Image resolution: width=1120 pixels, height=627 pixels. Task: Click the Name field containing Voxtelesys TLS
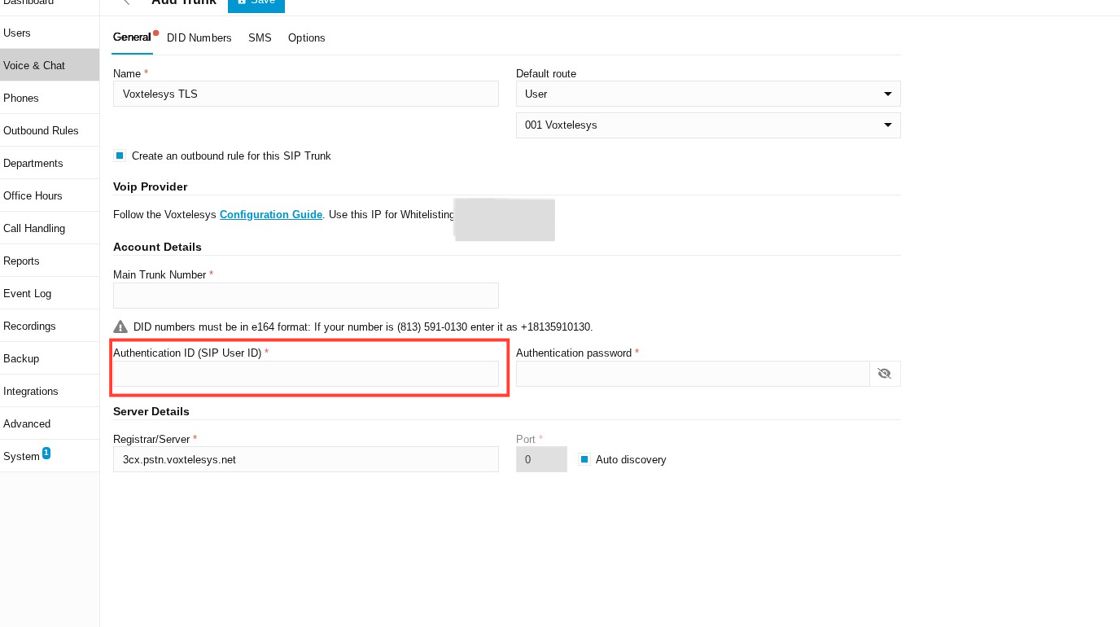[306, 94]
